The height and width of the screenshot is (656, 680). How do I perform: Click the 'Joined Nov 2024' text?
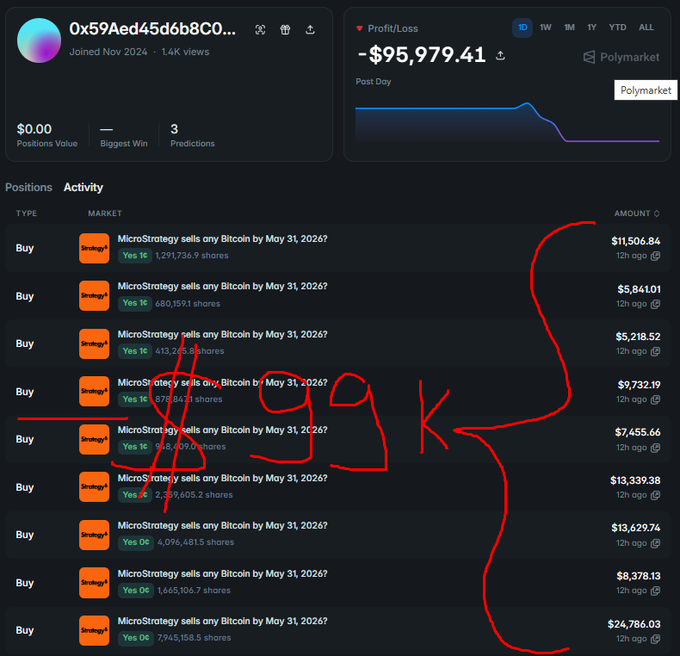pyautogui.click(x=108, y=52)
